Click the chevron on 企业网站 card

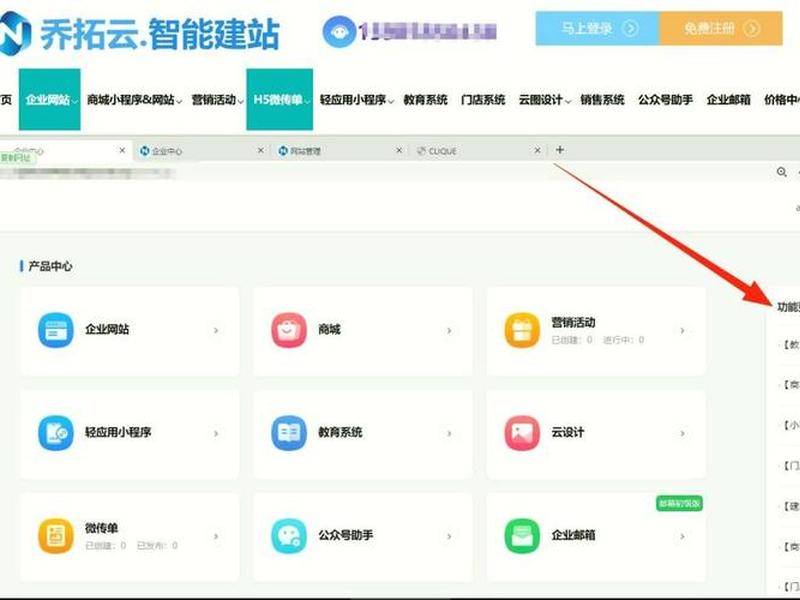216,331
